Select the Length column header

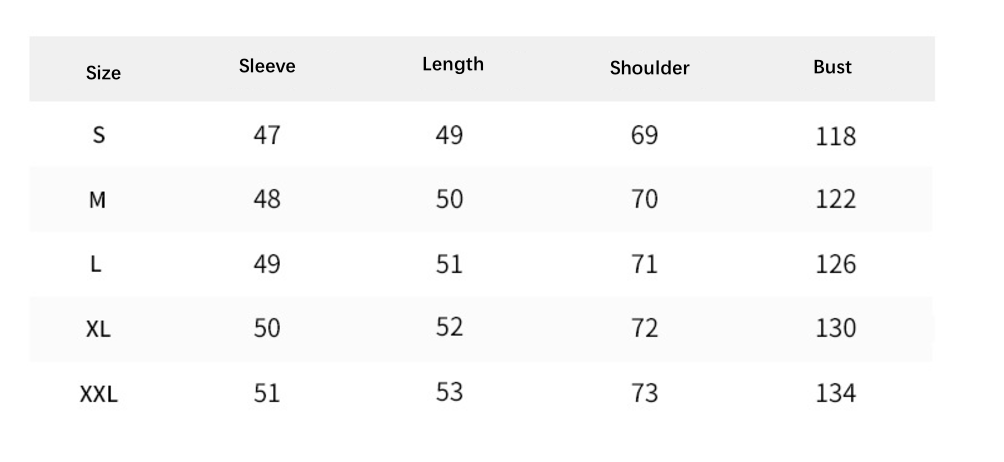[452, 65]
